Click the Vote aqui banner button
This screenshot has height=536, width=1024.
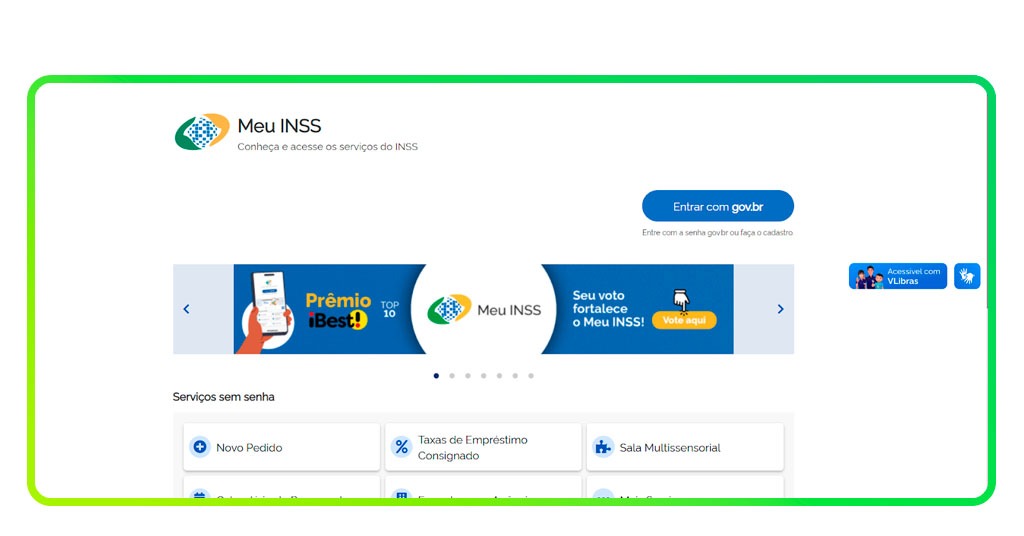coord(684,320)
